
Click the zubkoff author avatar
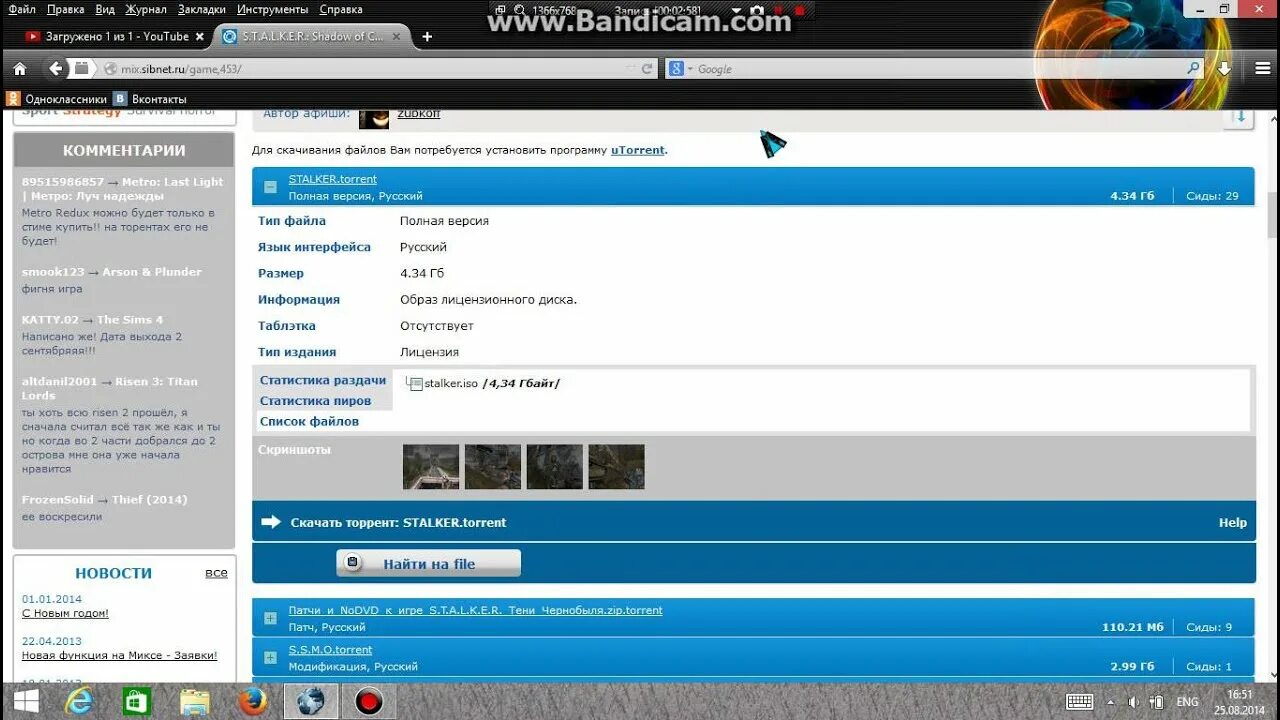(374, 118)
